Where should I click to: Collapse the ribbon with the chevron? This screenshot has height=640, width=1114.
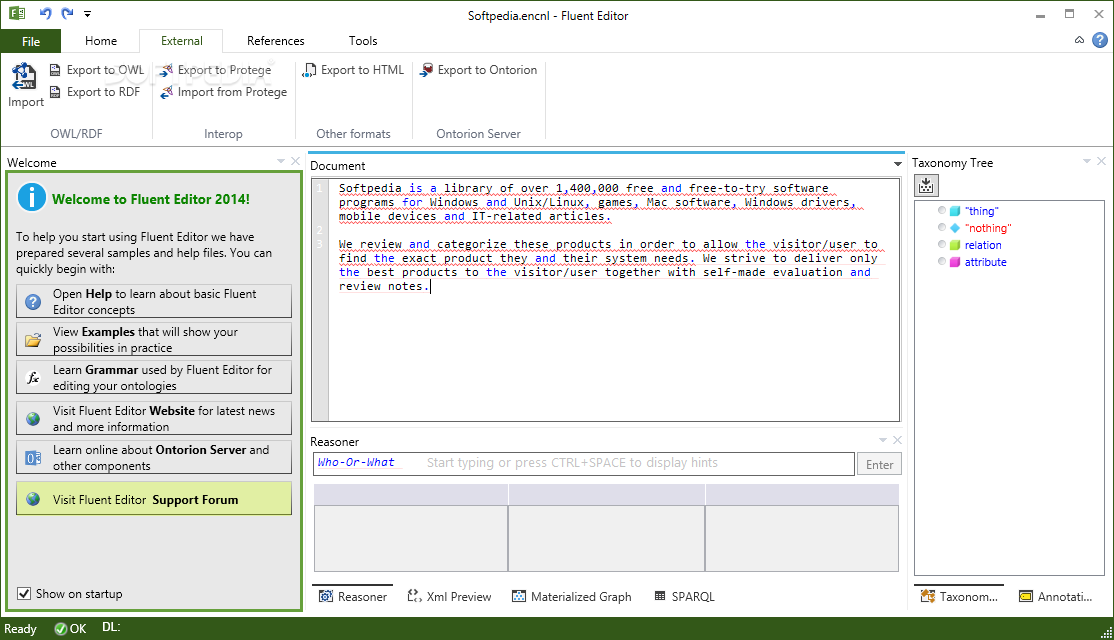coord(1079,40)
